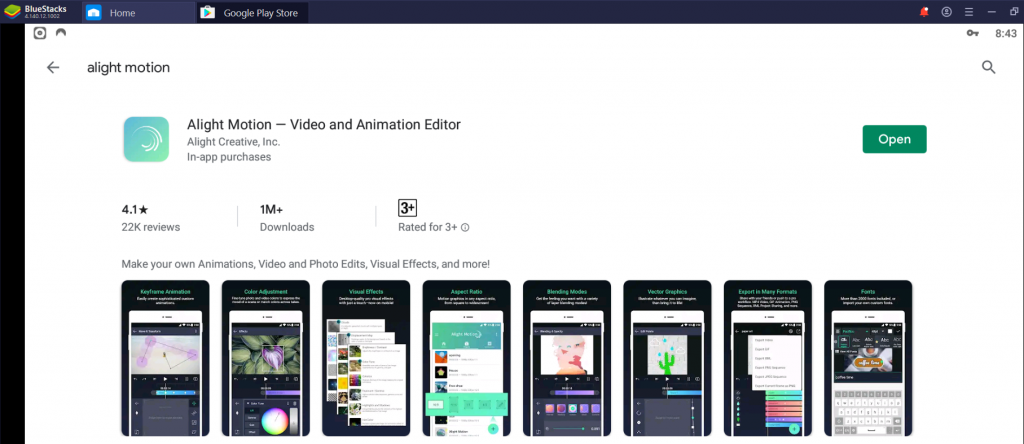Click the app description tagline text
Viewport: 1024px width, 444px height.
tap(306, 264)
